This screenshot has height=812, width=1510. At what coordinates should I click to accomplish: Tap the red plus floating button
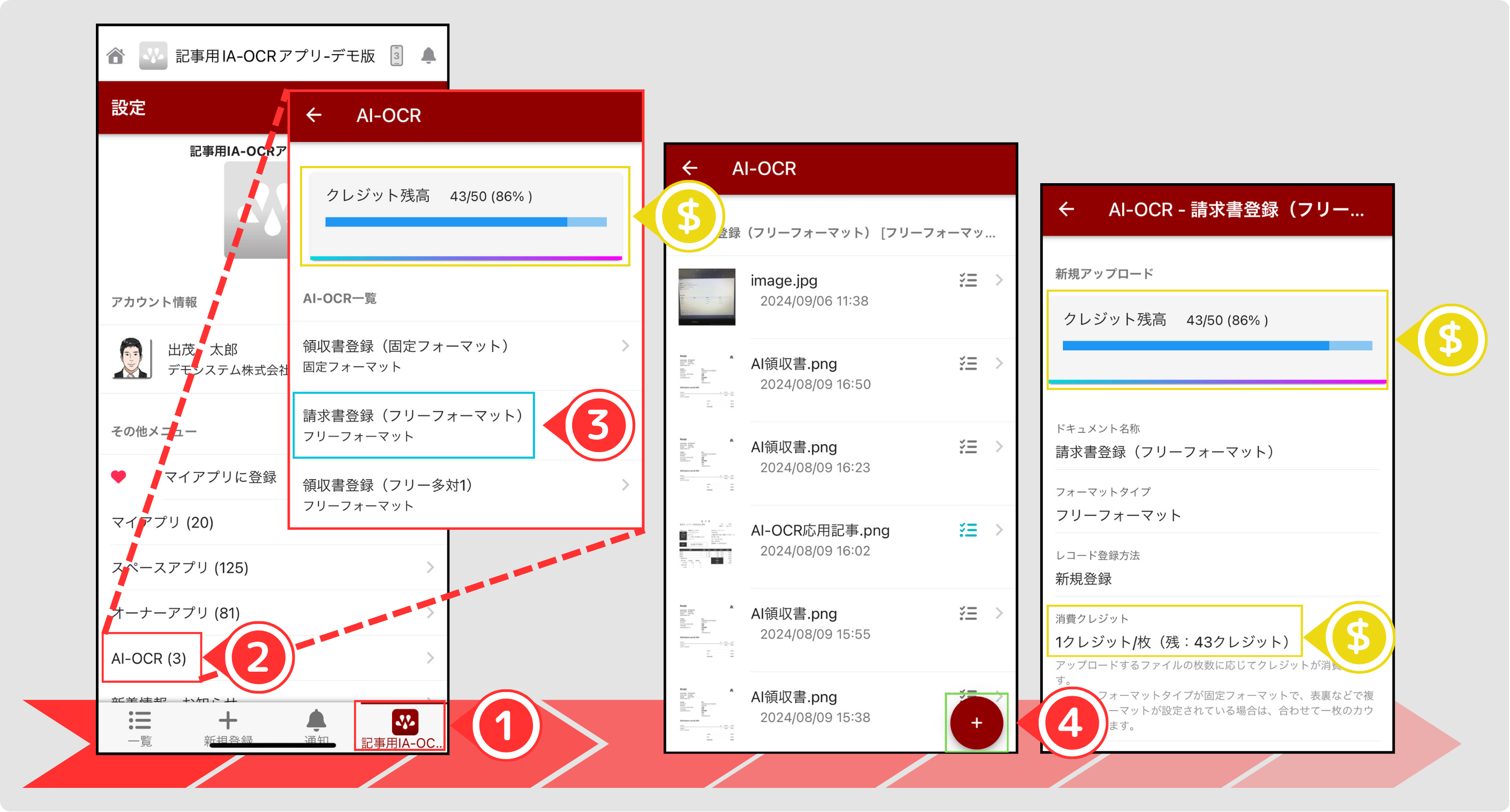coord(976,723)
